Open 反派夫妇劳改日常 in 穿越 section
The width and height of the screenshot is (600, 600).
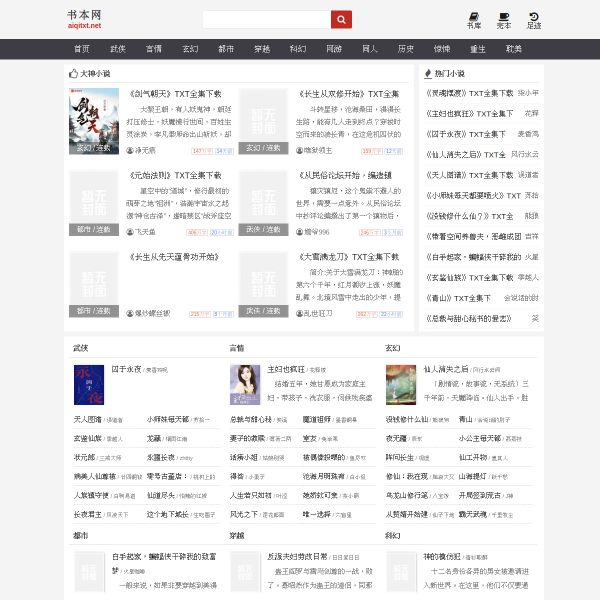[297, 557]
